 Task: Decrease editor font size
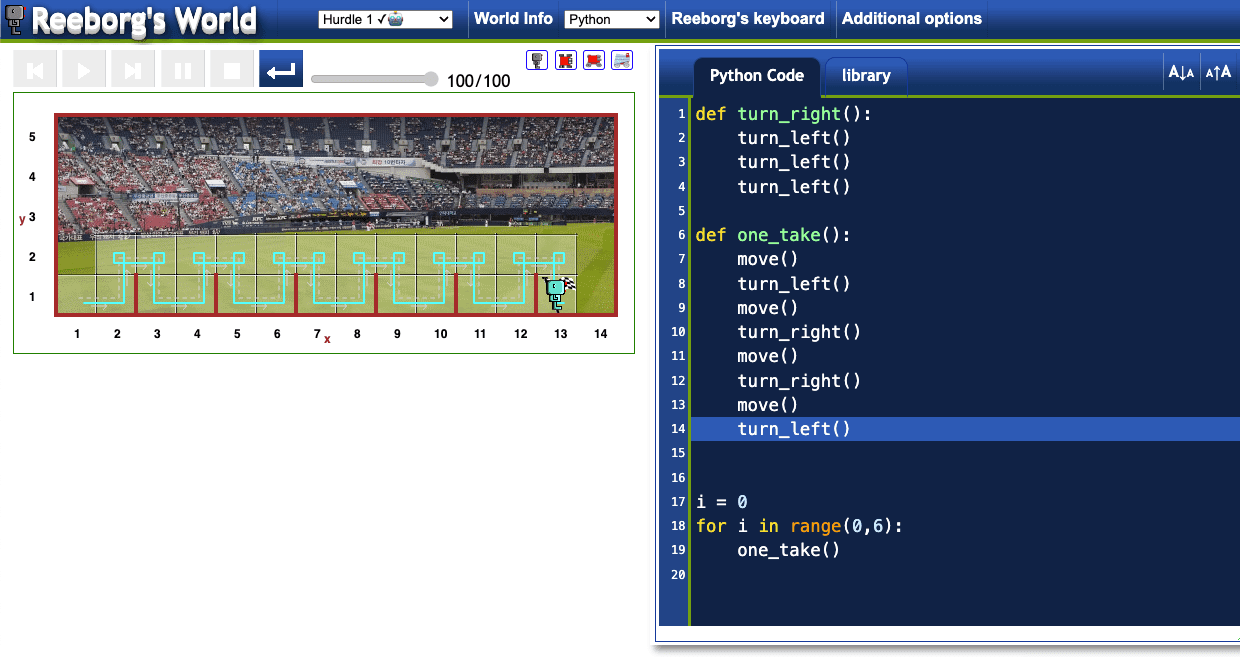tap(1180, 73)
